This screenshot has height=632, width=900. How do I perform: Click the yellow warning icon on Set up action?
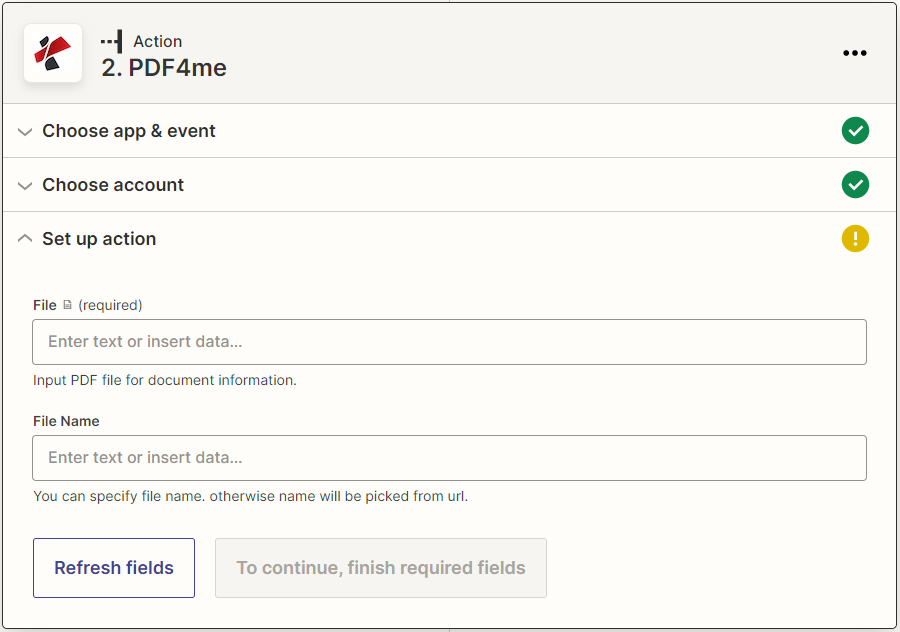pyautogui.click(x=855, y=239)
